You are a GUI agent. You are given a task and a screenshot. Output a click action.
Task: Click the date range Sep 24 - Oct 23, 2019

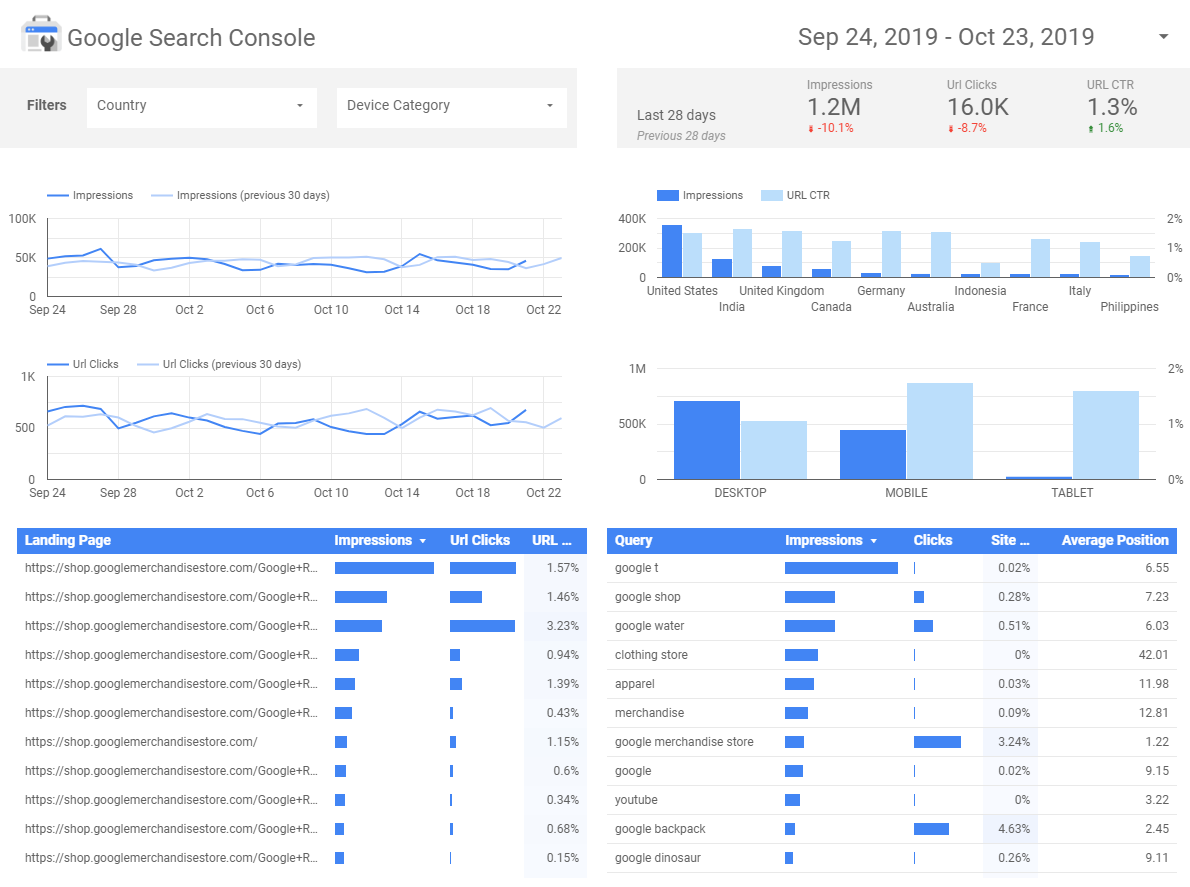(946, 36)
